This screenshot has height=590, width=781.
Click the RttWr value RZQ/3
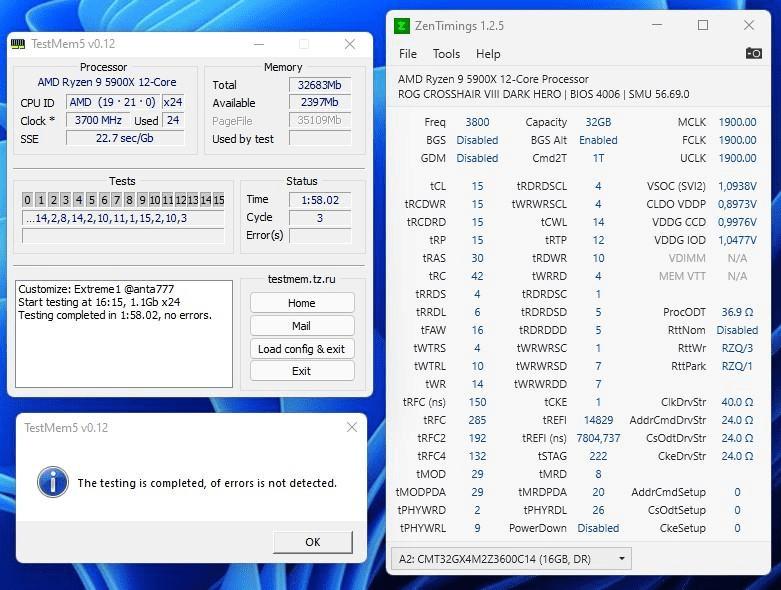[737, 348]
